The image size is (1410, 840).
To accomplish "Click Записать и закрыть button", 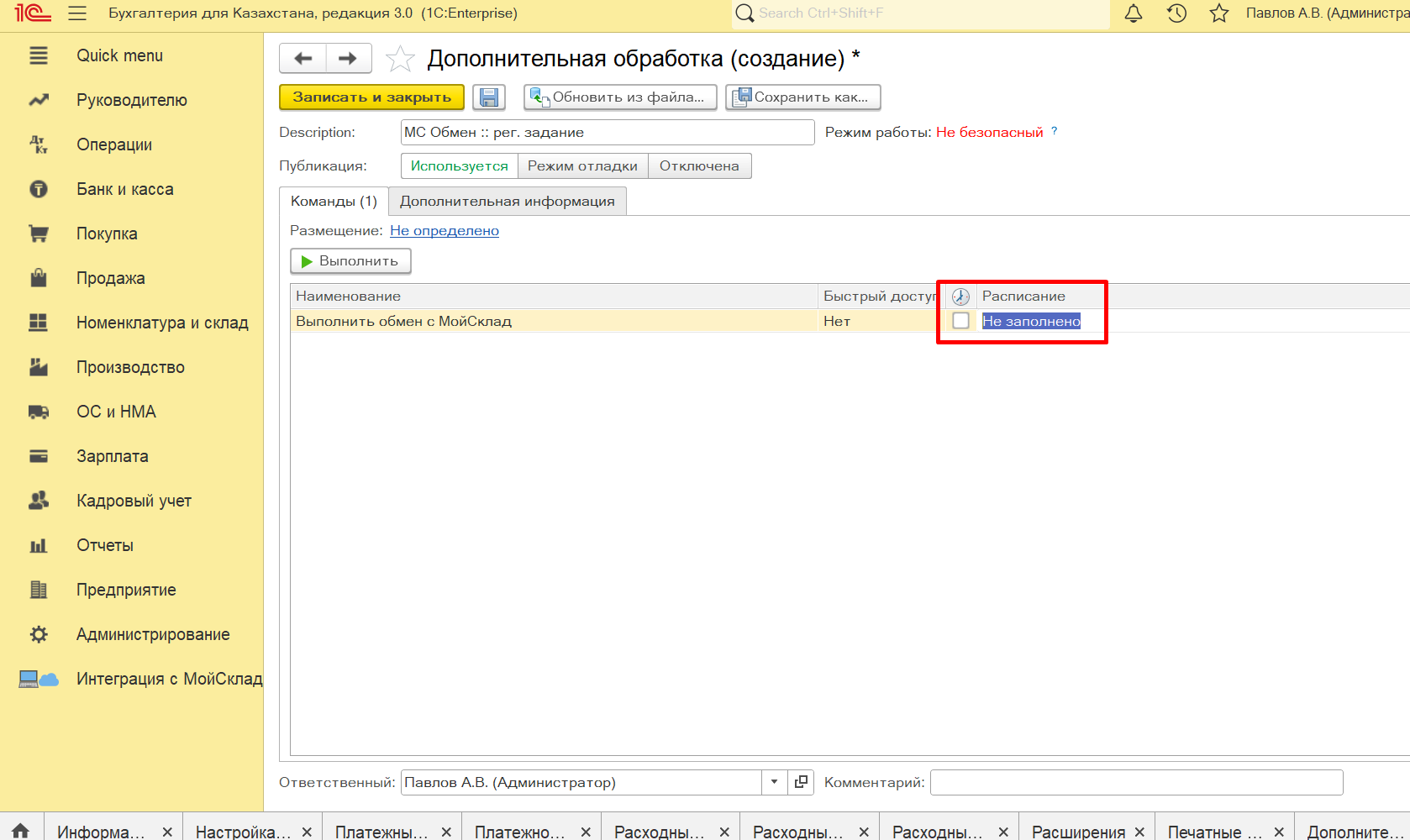I will pyautogui.click(x=371, y=97).
